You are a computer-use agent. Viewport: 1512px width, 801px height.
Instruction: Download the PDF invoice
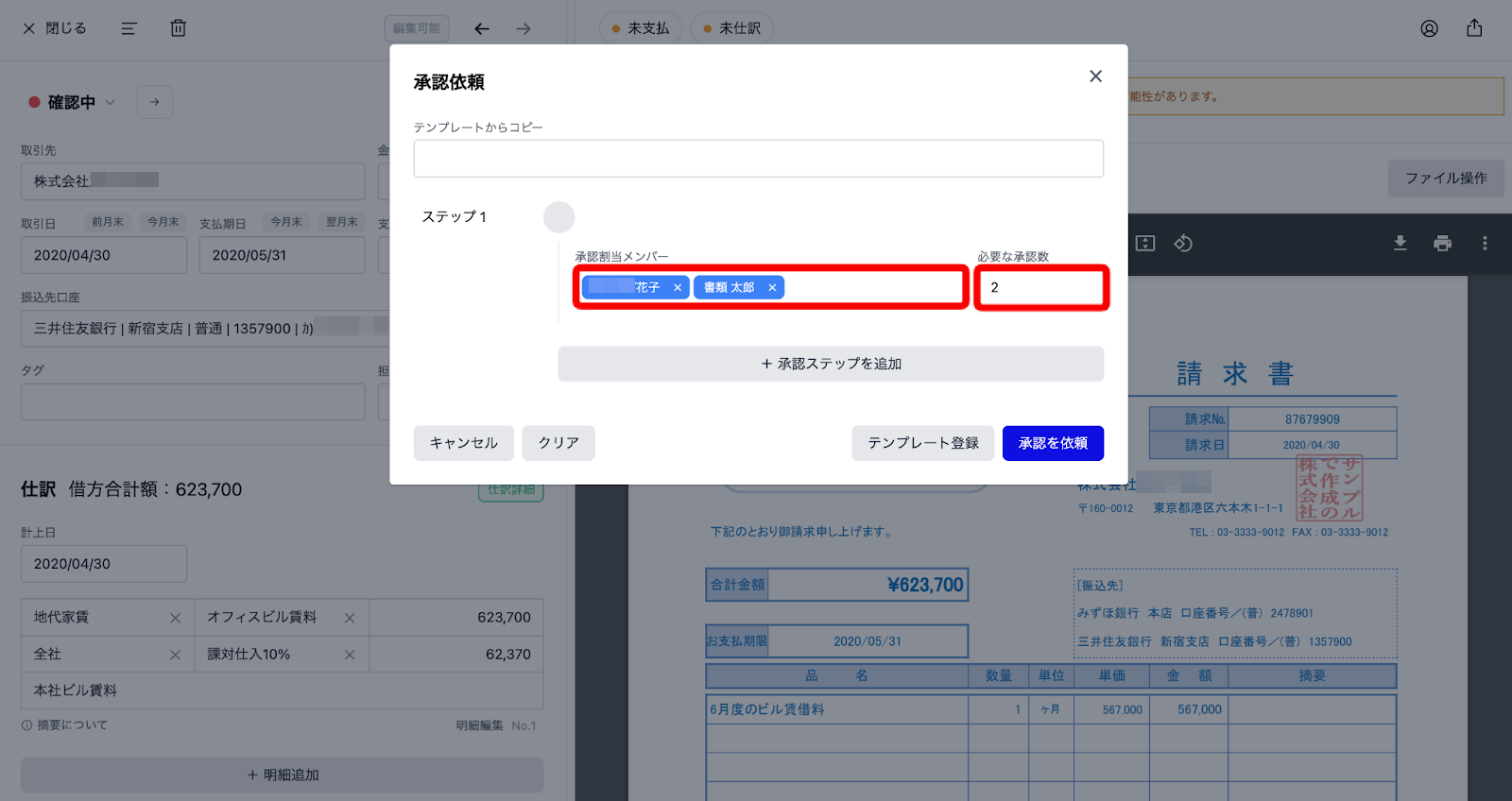pos(1400,244)
